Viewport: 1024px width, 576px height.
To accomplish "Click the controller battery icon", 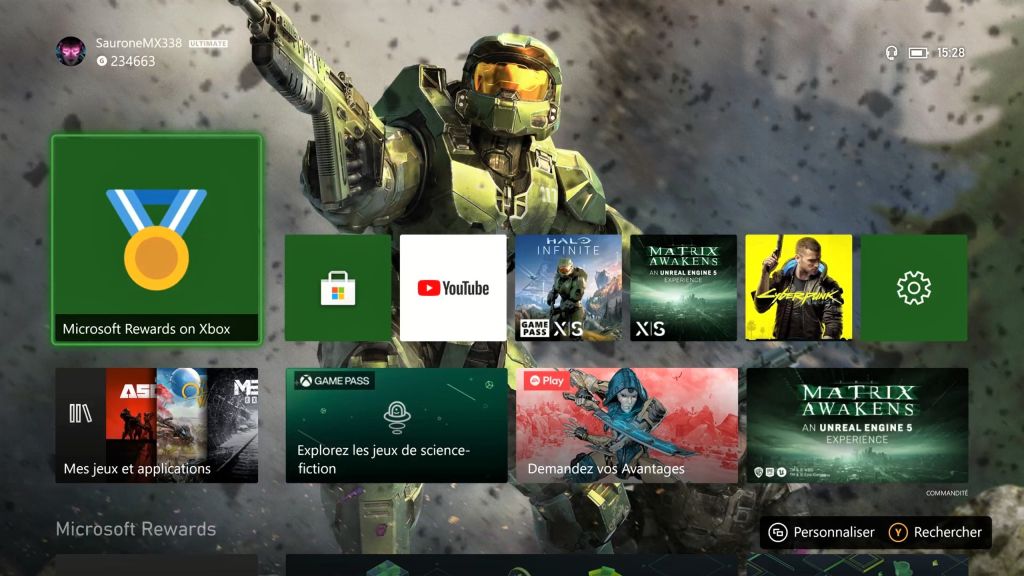I will coord(918,52).
